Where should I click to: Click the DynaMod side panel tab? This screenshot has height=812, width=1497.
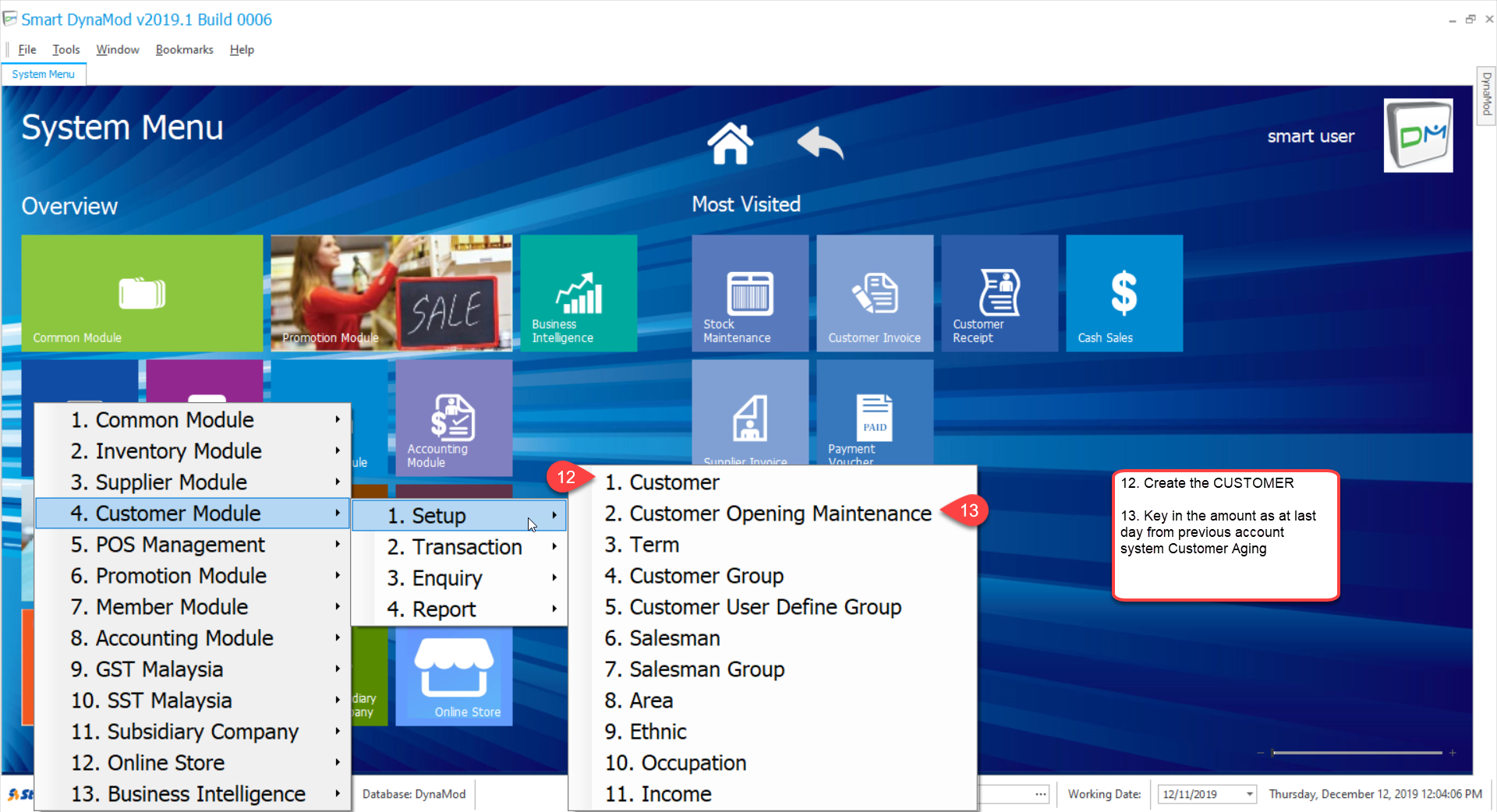tap(1486, 94)
